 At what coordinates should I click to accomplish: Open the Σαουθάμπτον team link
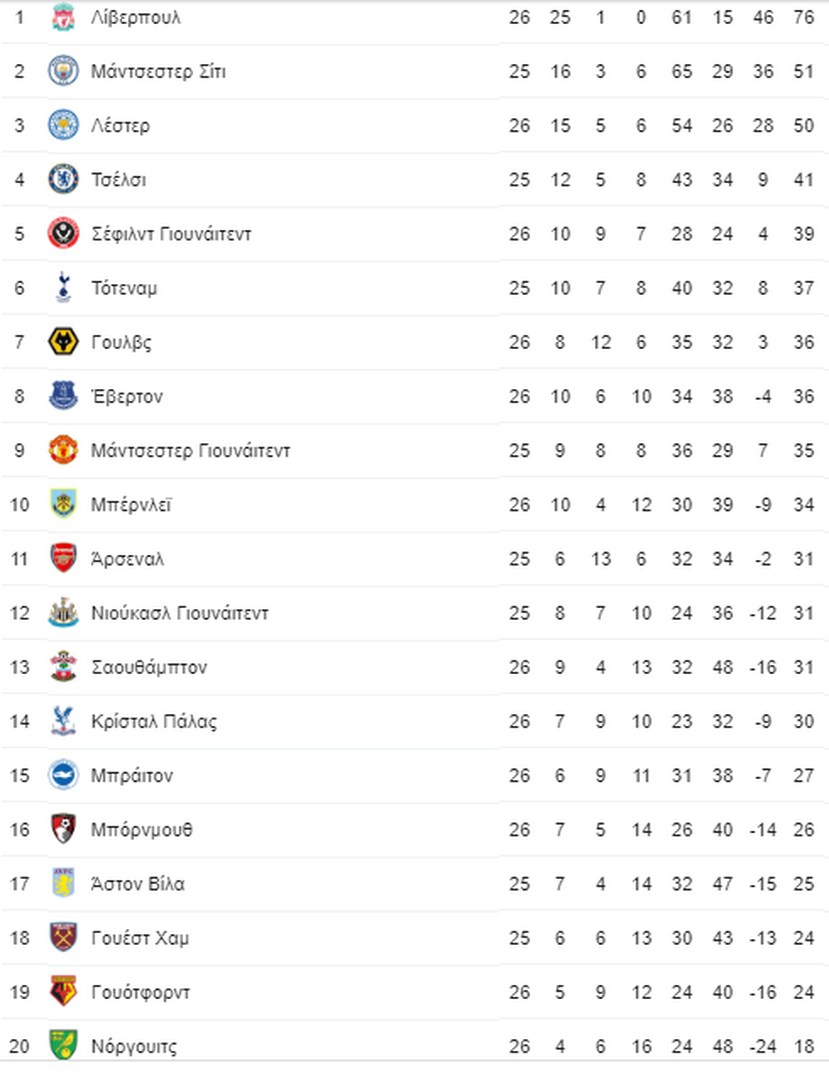149,667
